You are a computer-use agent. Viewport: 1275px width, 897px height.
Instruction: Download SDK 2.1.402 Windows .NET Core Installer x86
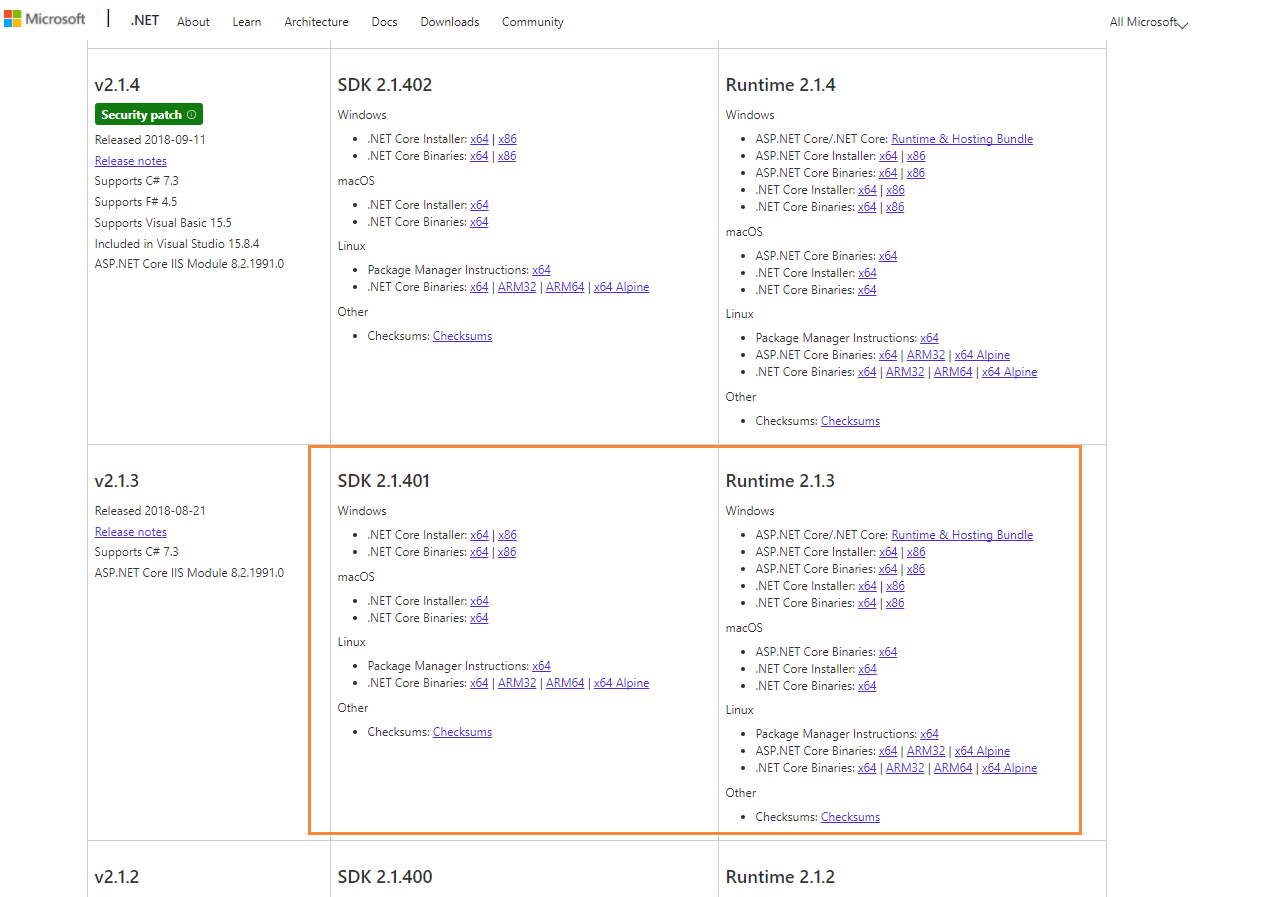pos(507,139)
